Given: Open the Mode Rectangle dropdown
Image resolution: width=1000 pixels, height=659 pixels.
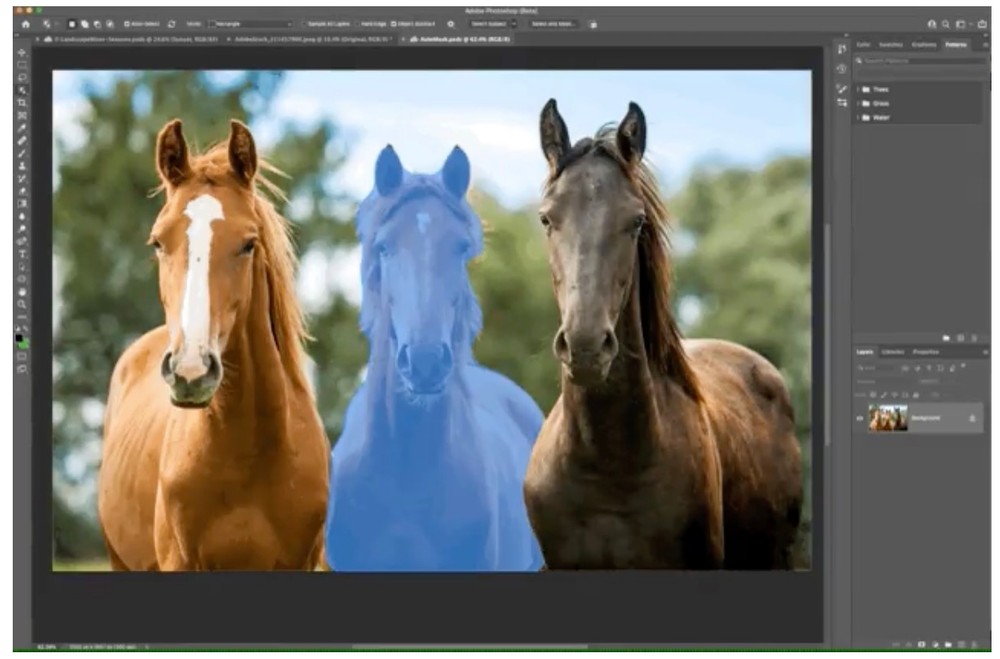Looking at the screenshot, I should pos(250,23).
